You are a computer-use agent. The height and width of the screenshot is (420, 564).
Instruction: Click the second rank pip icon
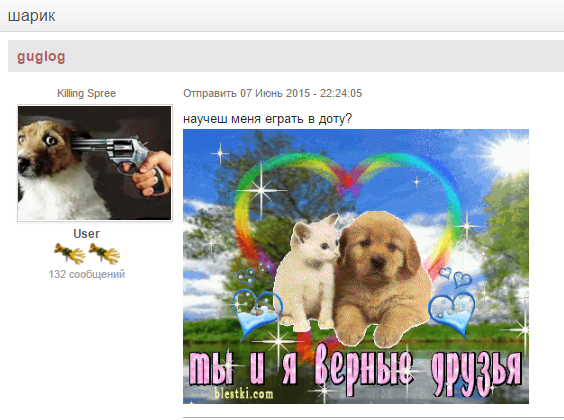point(104,253)
